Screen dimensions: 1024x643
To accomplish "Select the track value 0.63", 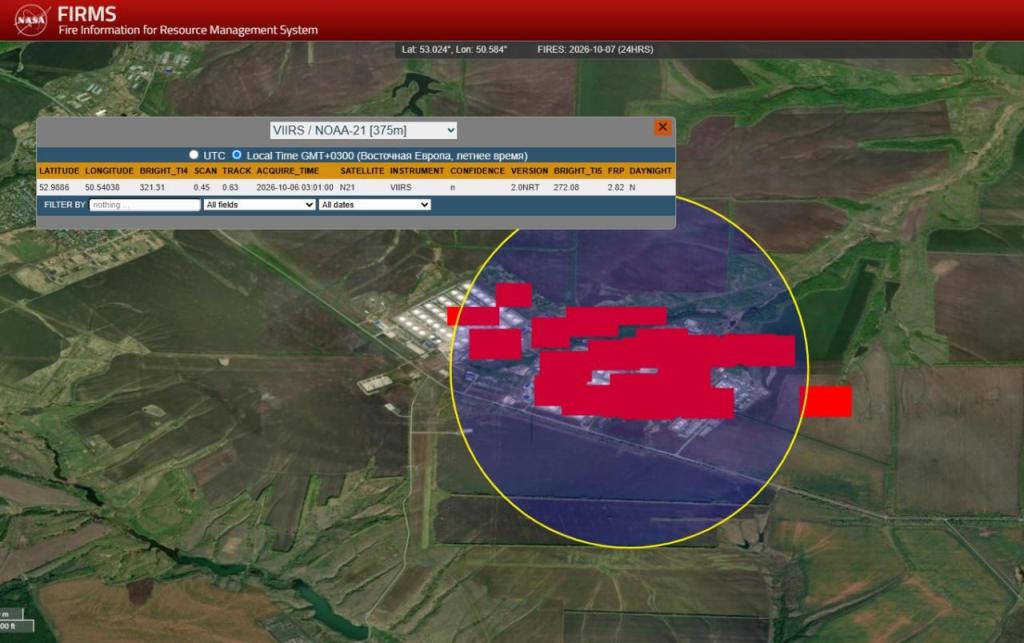I will coord(231,187).
